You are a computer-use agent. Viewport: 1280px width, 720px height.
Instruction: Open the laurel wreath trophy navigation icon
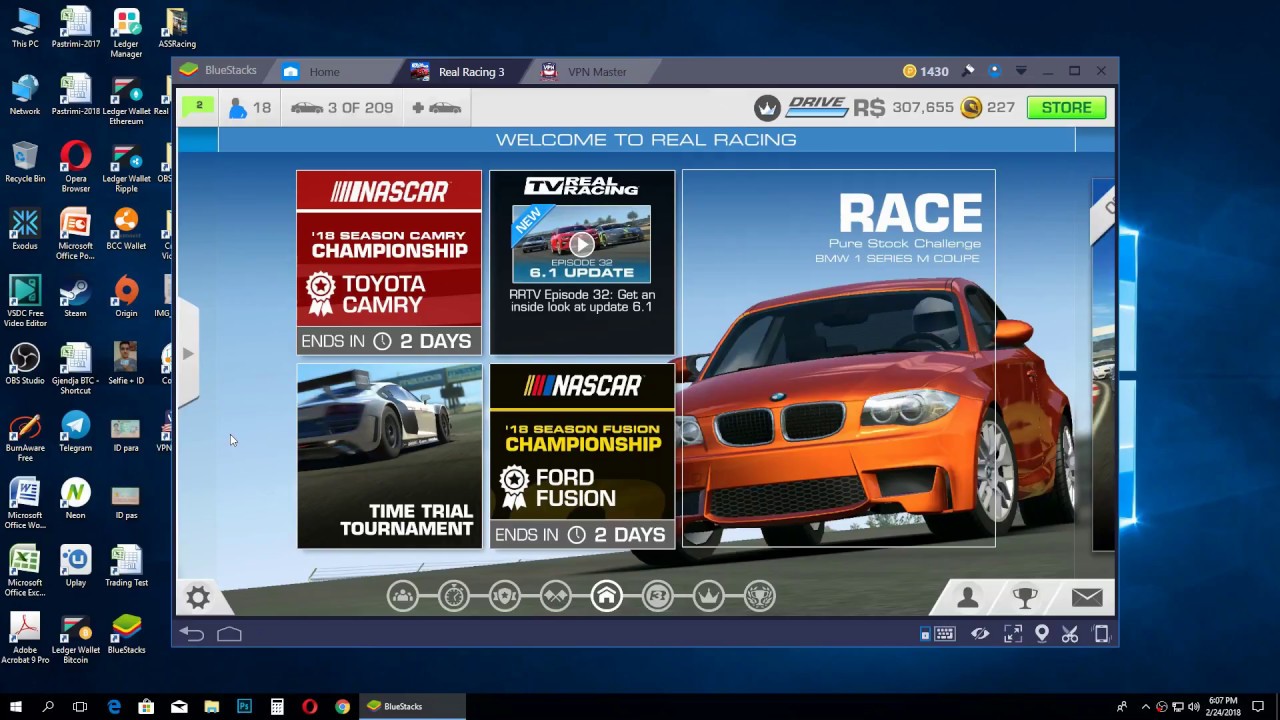[x=759, y=597]
